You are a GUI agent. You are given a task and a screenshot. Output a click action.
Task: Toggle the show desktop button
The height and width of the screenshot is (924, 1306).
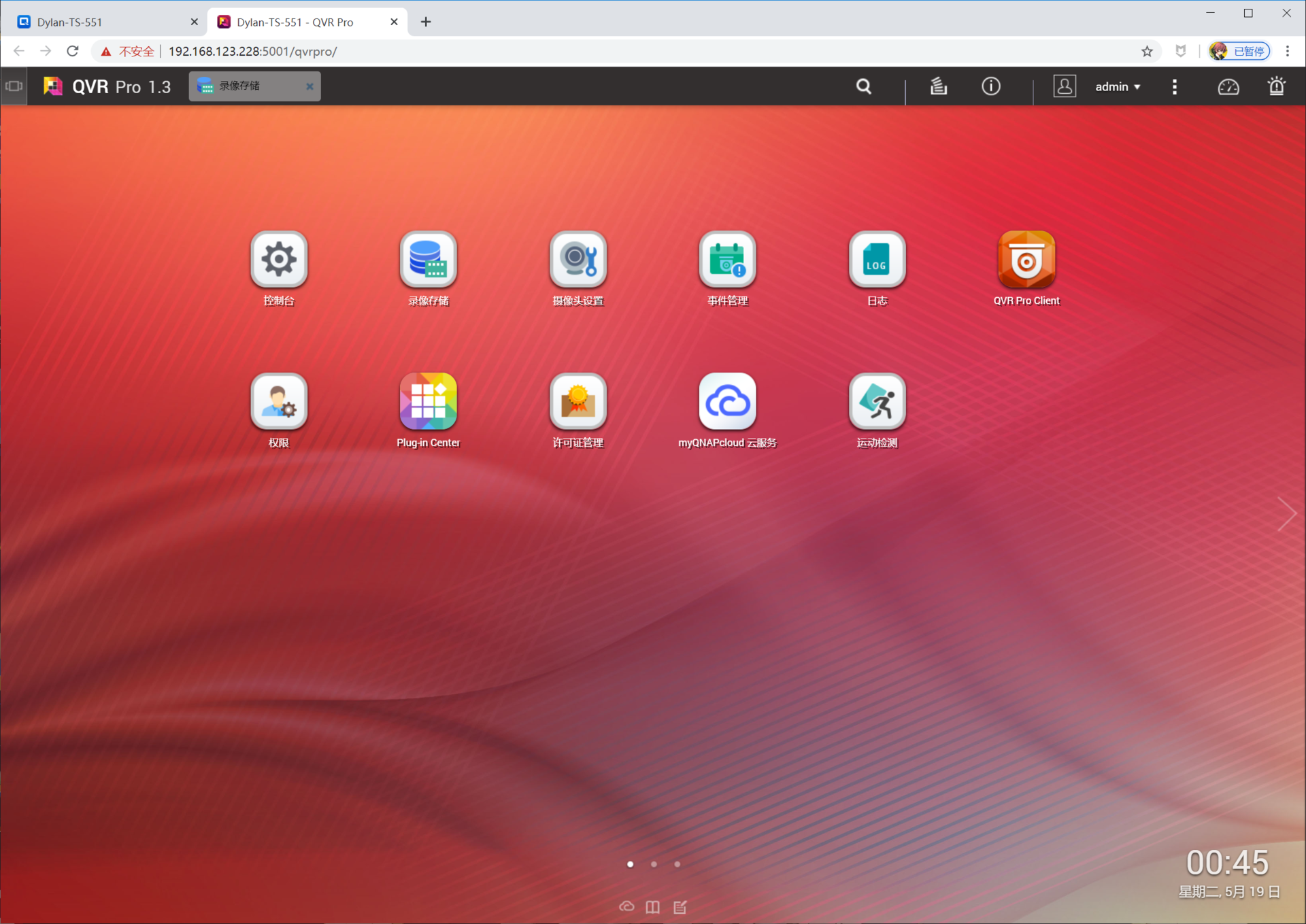[14, 86]
